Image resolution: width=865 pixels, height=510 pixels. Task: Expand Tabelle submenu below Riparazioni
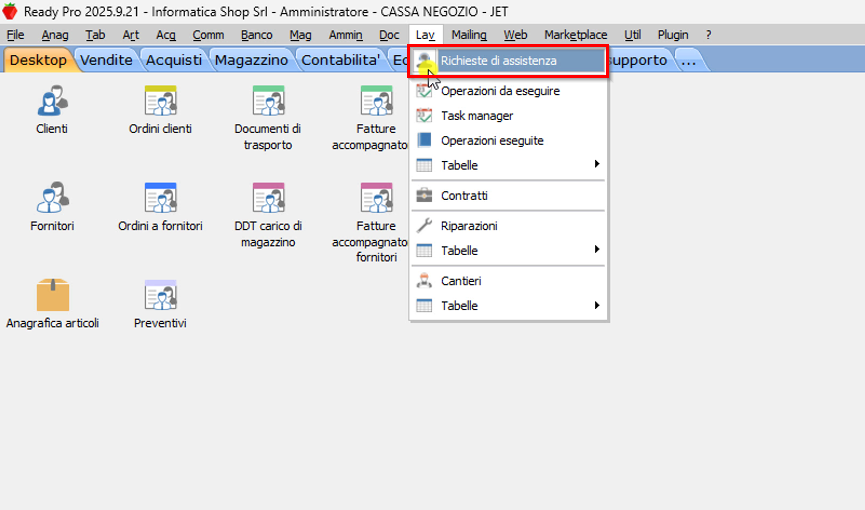[x=508, y=250]
